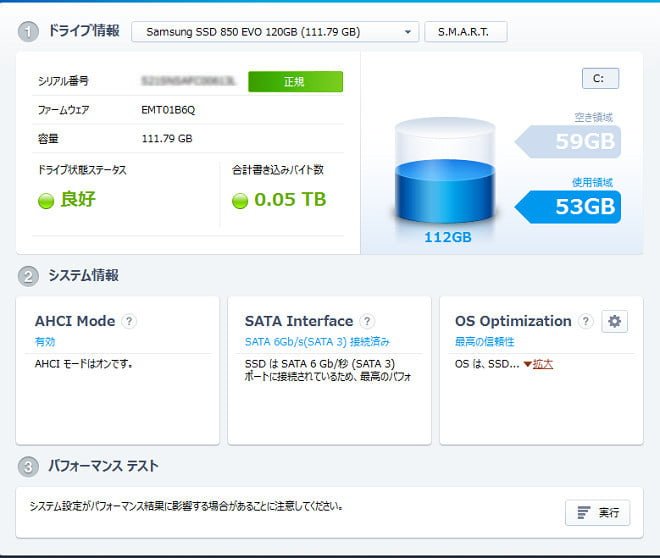Click the green 正規 authentication badge
The image size is (660, 558).
295,81
